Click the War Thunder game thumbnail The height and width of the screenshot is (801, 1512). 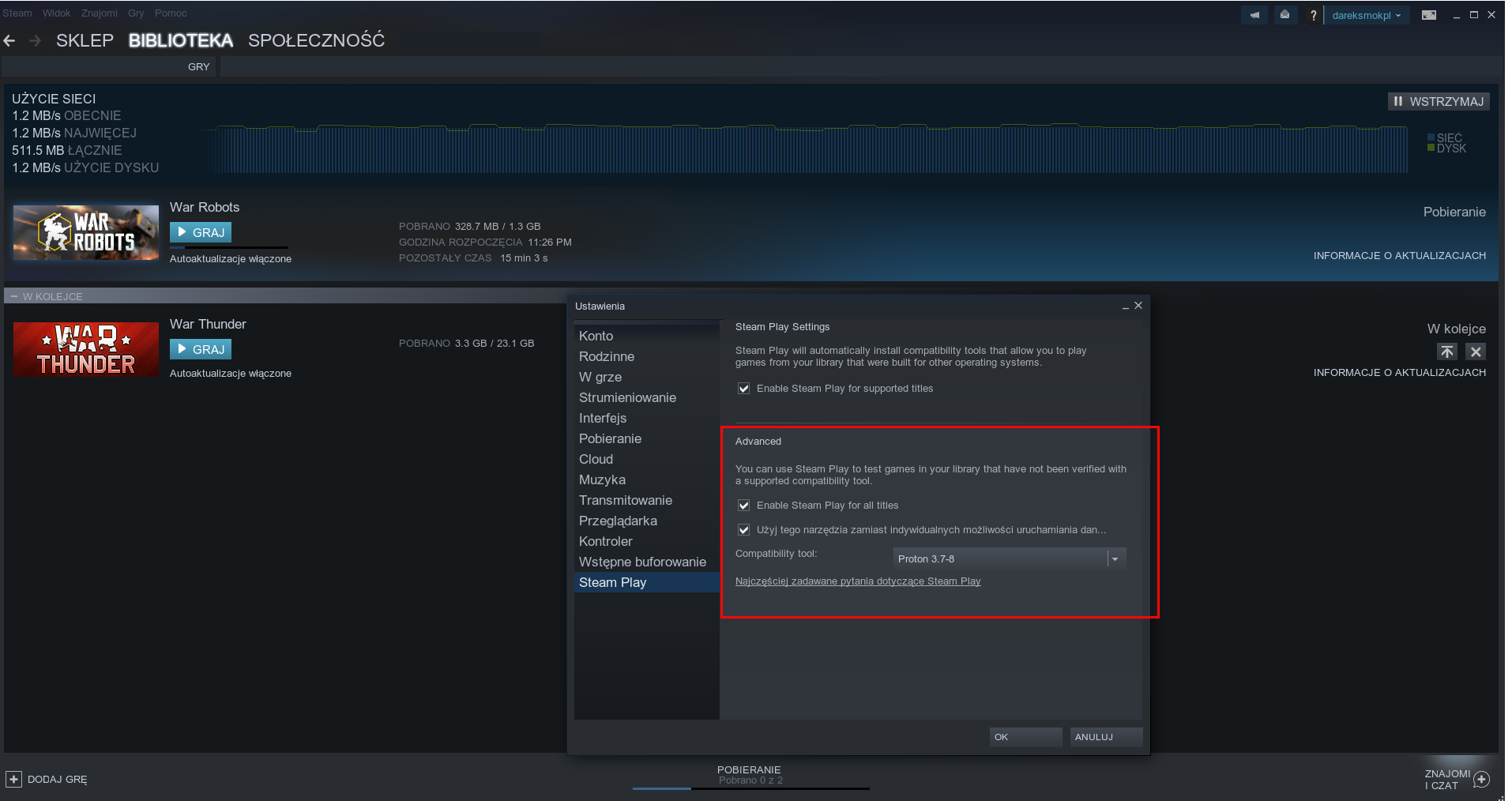pyautogui.click(x=86, y=349)
